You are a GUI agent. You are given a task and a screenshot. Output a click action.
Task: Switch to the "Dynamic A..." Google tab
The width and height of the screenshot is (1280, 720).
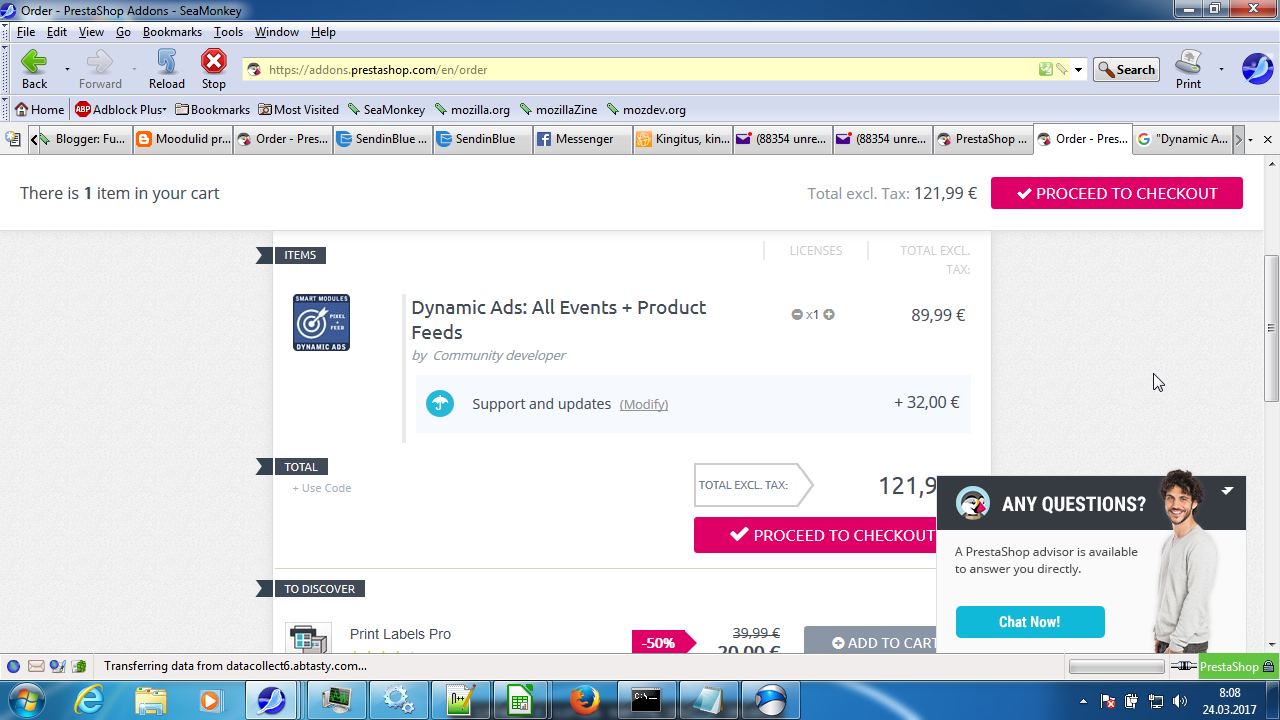click(x=1183, y=140)
